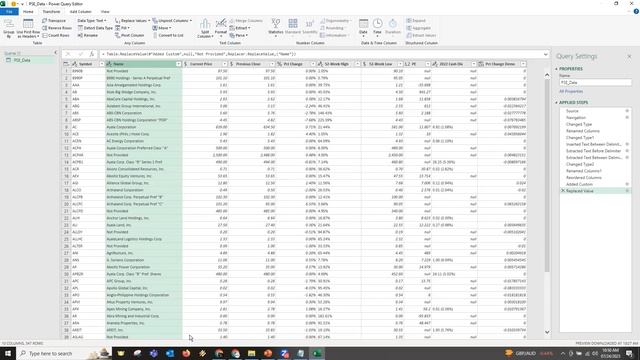This screenshot has height=360, width=640.
Task: Select the Renamed Columns applied step
Action: [x=582, y=131]
